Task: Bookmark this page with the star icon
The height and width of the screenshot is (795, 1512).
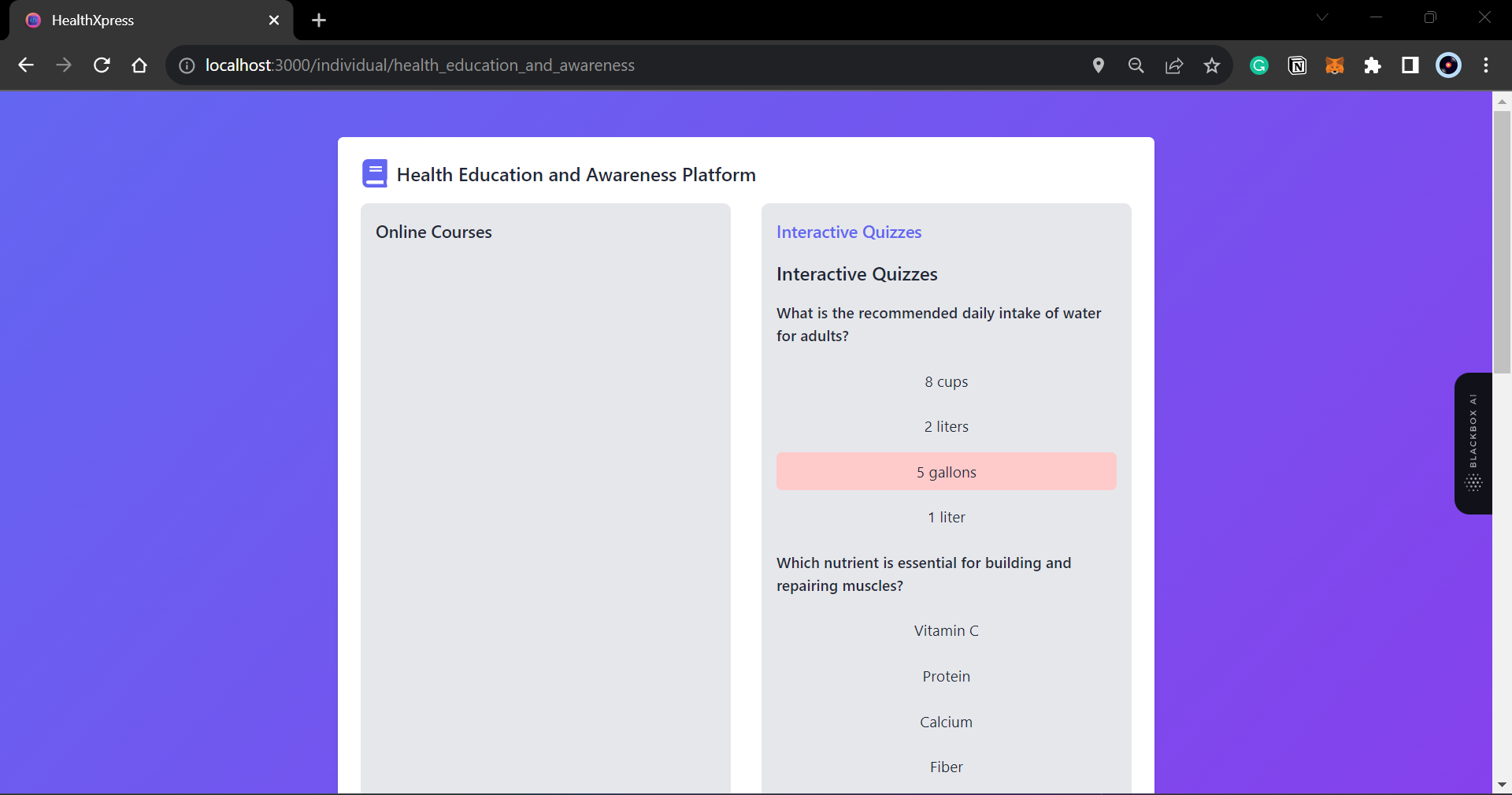Action: pyautogui.click(x=1212, y=65)
